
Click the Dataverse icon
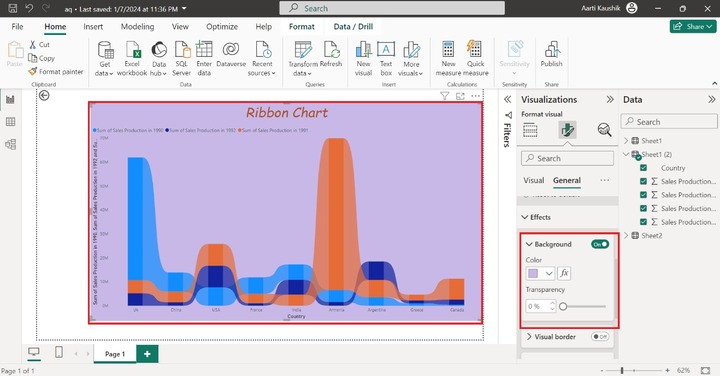[x=231, y=49]
